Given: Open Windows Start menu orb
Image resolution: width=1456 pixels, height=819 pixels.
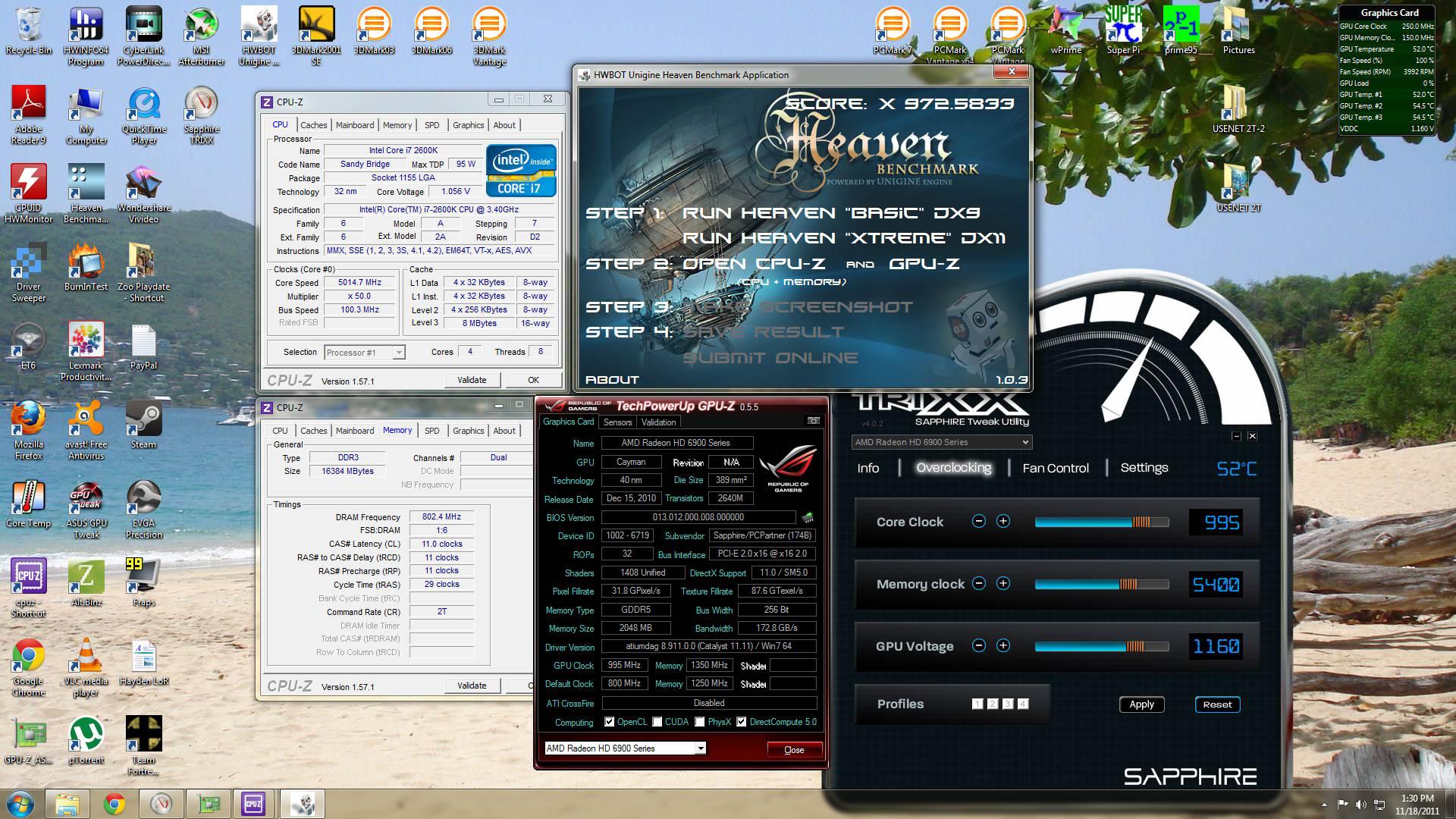Looking at the screenshot, I should [20, 804].
